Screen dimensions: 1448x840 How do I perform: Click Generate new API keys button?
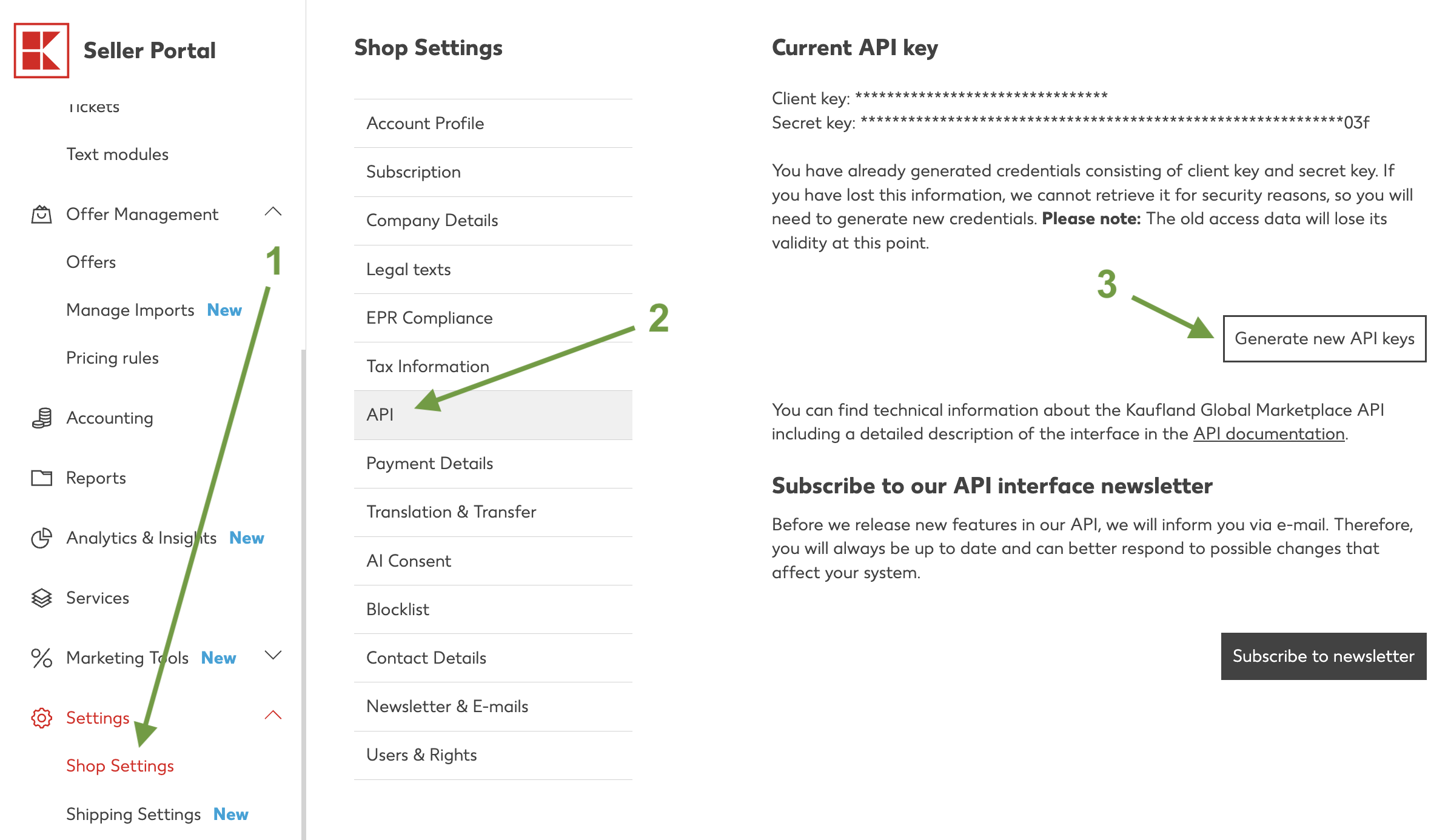[1324, 338]
